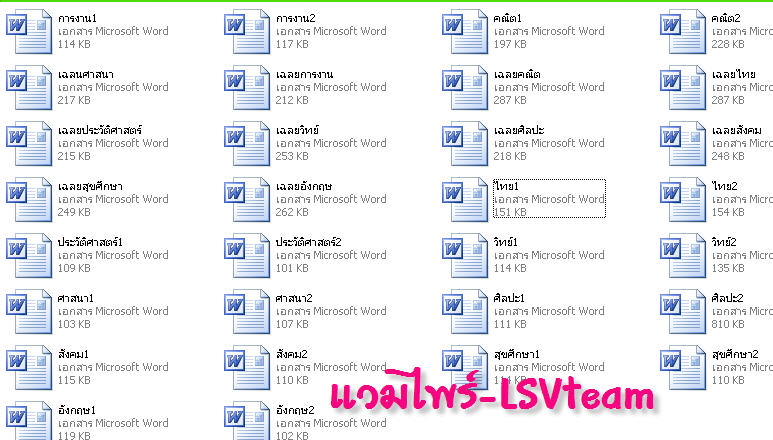Click the คณิต1 Word file icon

(x=464, y=32)
